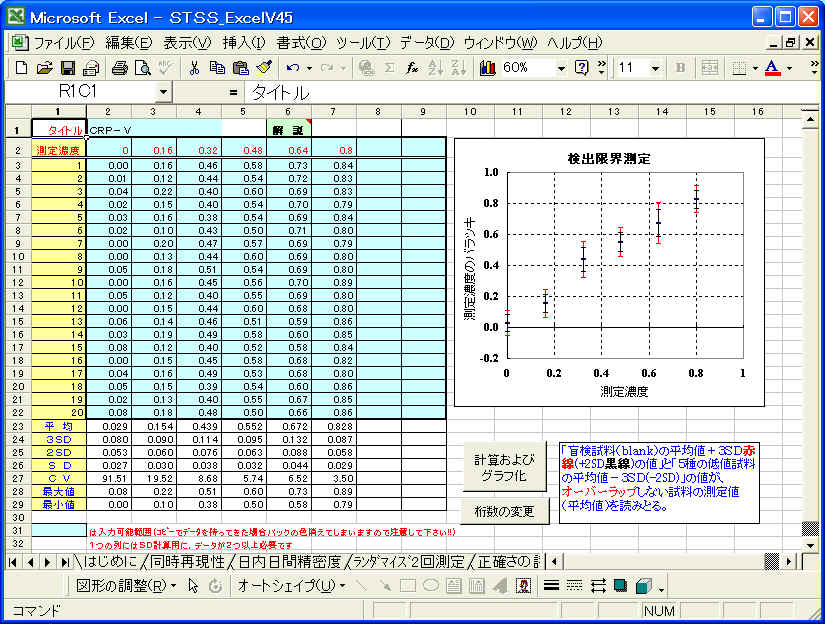Copy the selected cells
This screenshot has height=624, width=825.
[x=217, y=68]
